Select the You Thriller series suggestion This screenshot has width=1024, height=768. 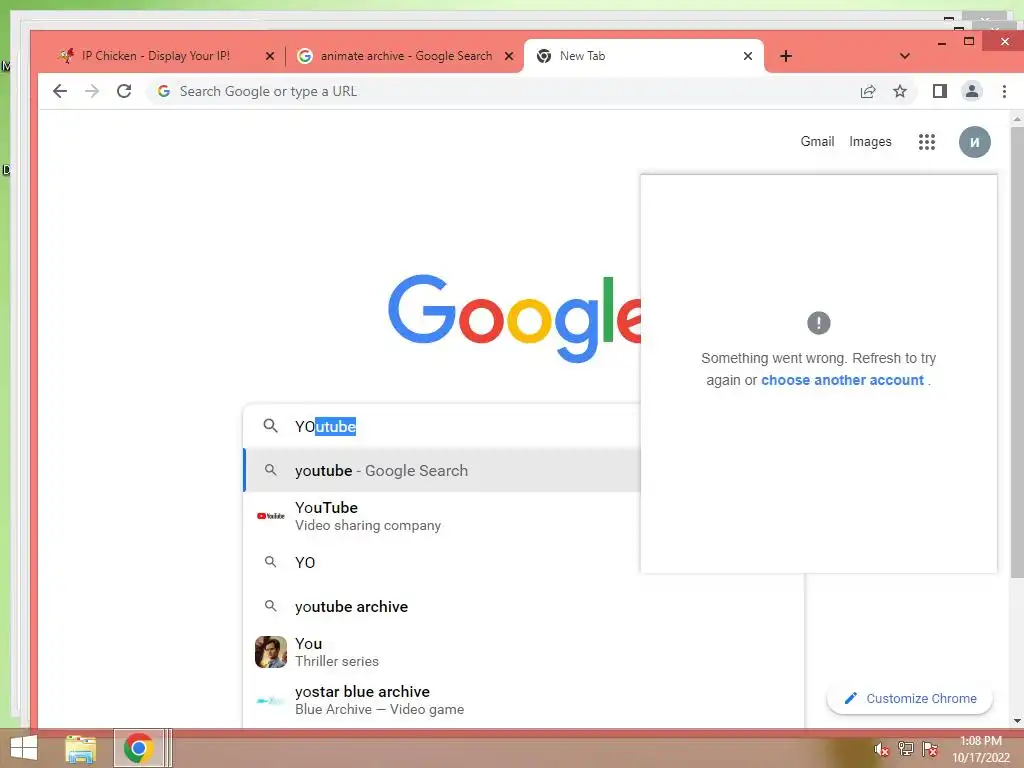click(523, 652)
